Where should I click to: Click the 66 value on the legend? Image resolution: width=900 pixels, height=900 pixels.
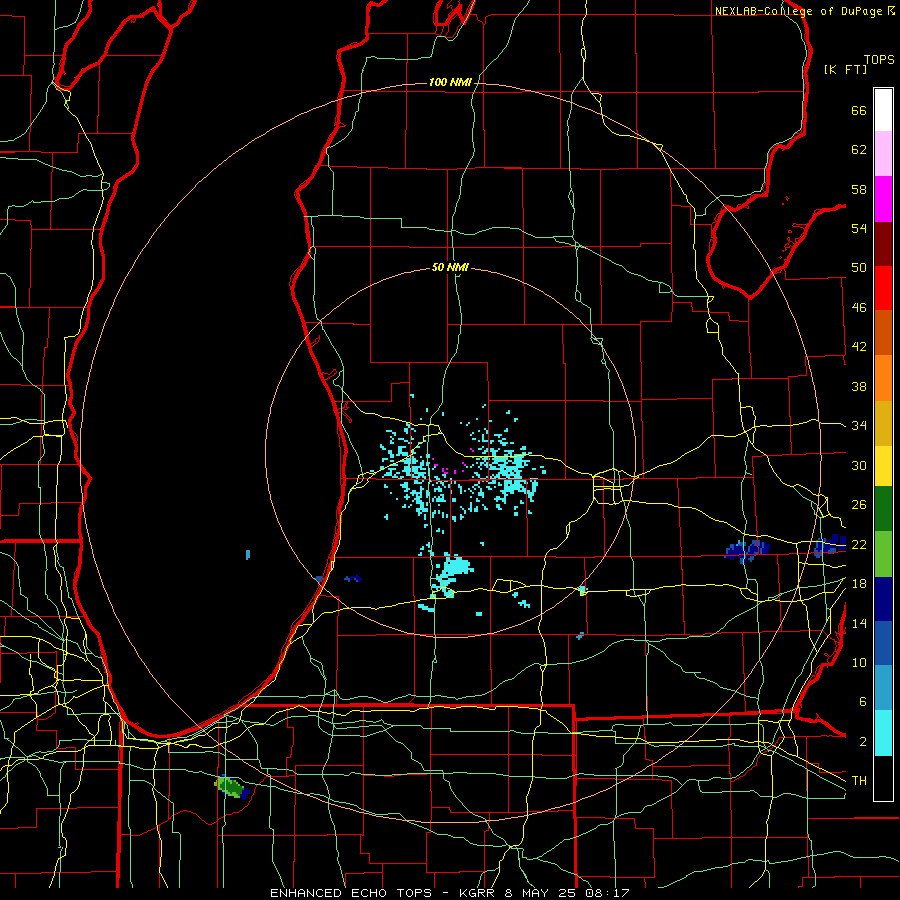[859, 110]
